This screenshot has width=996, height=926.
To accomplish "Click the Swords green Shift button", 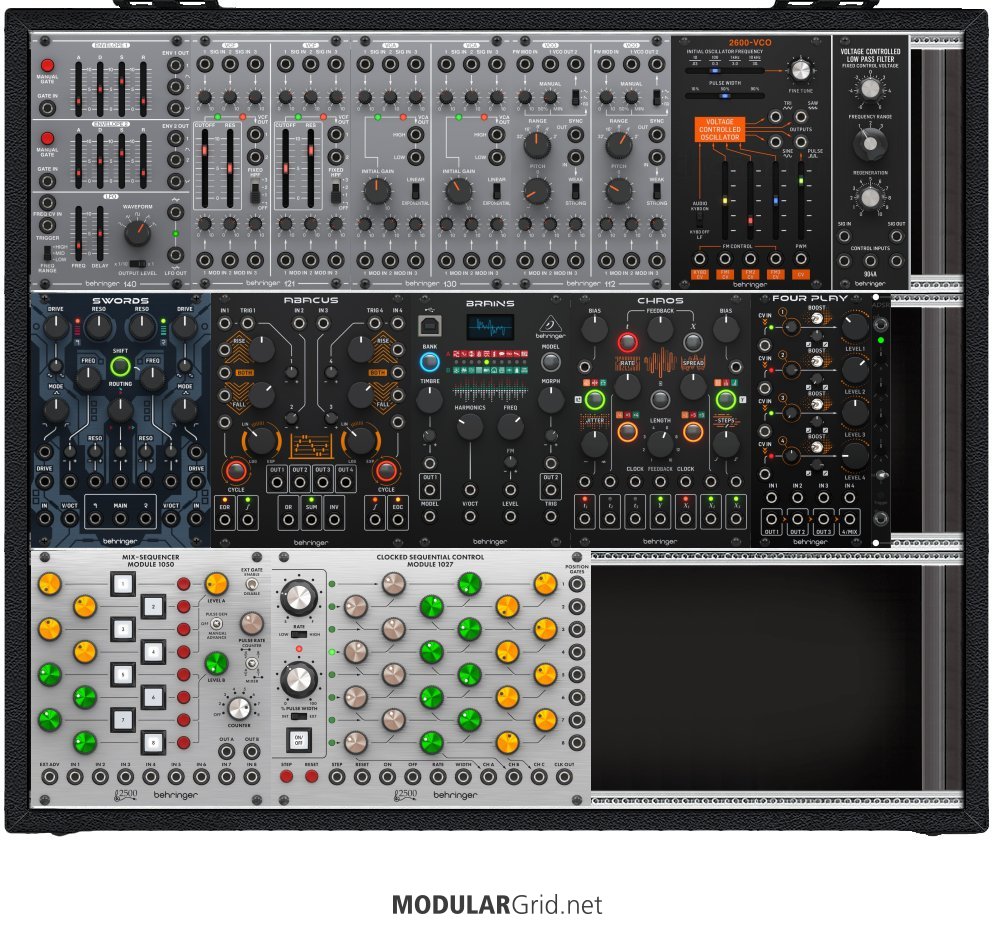I will tap(120, 366).
